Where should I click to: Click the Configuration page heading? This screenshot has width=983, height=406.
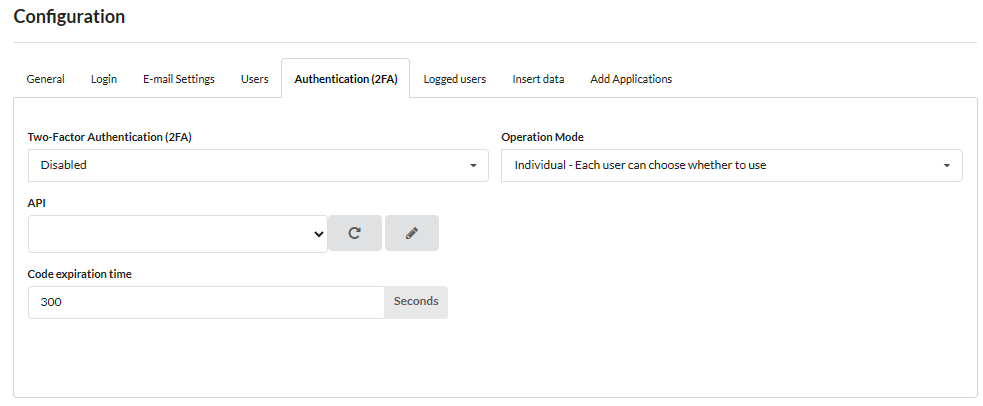pyautogui.click(x=70, y=17)
